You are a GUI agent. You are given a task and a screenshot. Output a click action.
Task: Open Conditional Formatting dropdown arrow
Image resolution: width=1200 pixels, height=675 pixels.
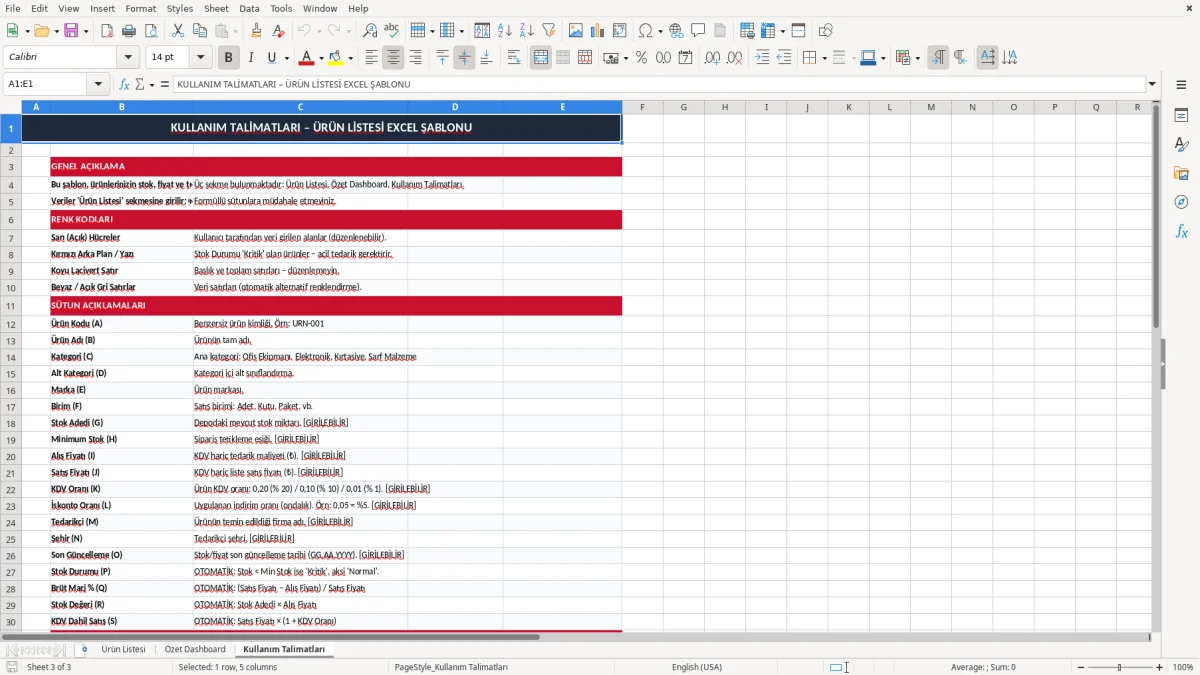tap(917, 58)
